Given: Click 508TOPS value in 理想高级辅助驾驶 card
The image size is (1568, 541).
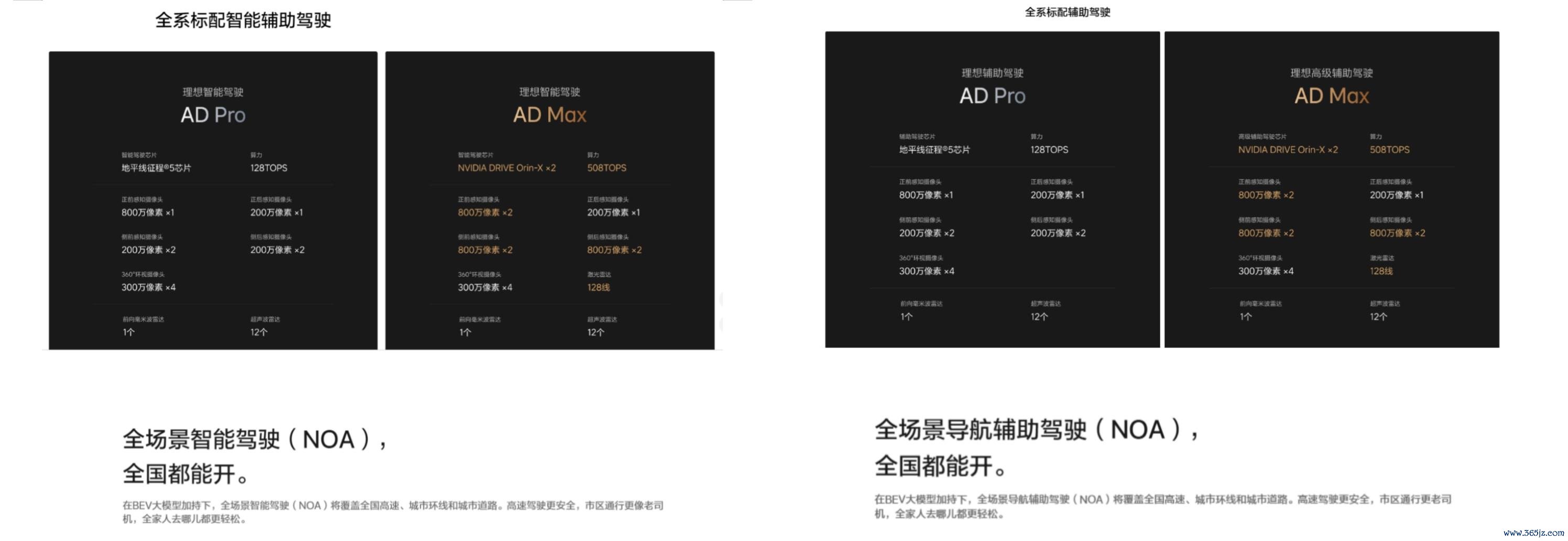Looking at the screenshot, I should click(x=1389, y=150).
